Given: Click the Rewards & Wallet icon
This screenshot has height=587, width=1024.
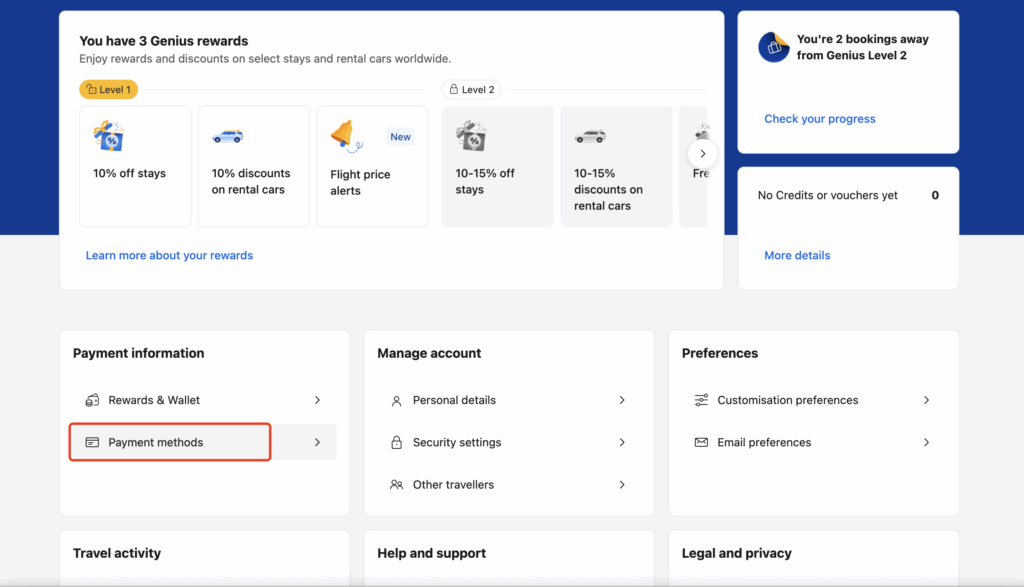Looking at the screenshot, I should [92, 400].
